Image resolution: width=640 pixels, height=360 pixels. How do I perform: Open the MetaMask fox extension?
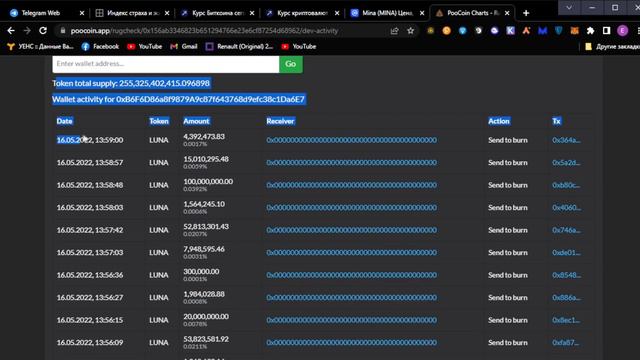tap(574, 31)
